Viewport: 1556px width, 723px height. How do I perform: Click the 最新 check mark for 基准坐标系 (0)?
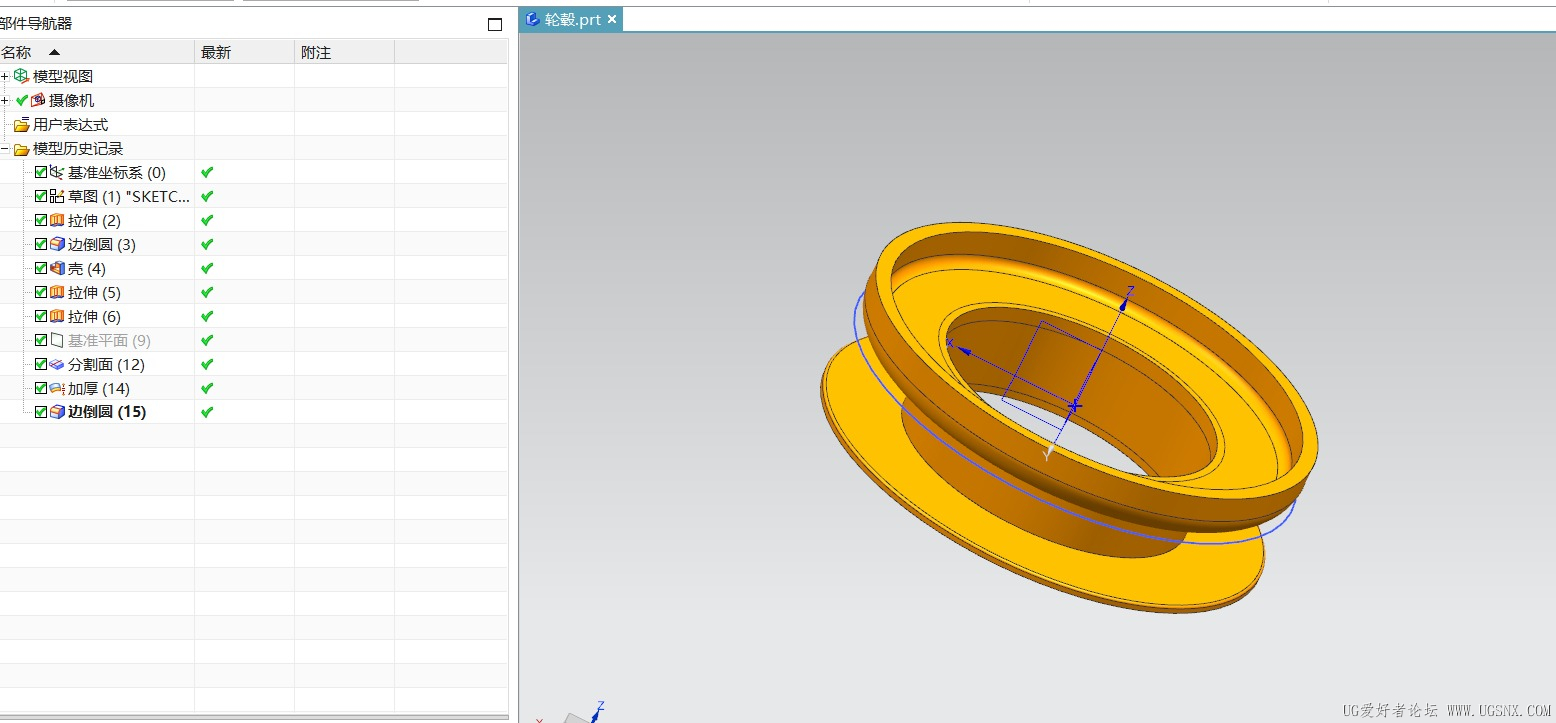207,172
